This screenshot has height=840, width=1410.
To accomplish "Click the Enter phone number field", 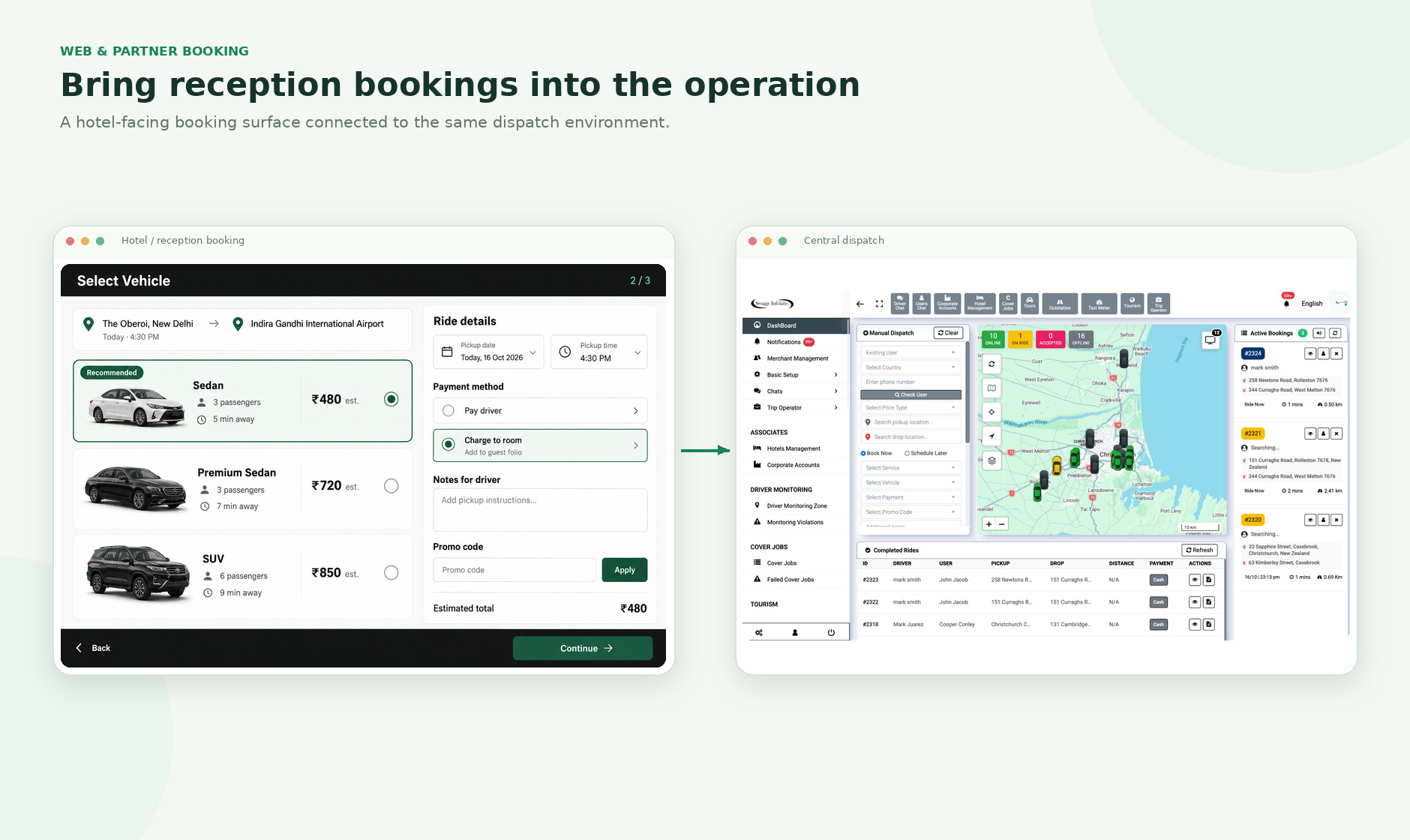I will click(x=910, y=382).
